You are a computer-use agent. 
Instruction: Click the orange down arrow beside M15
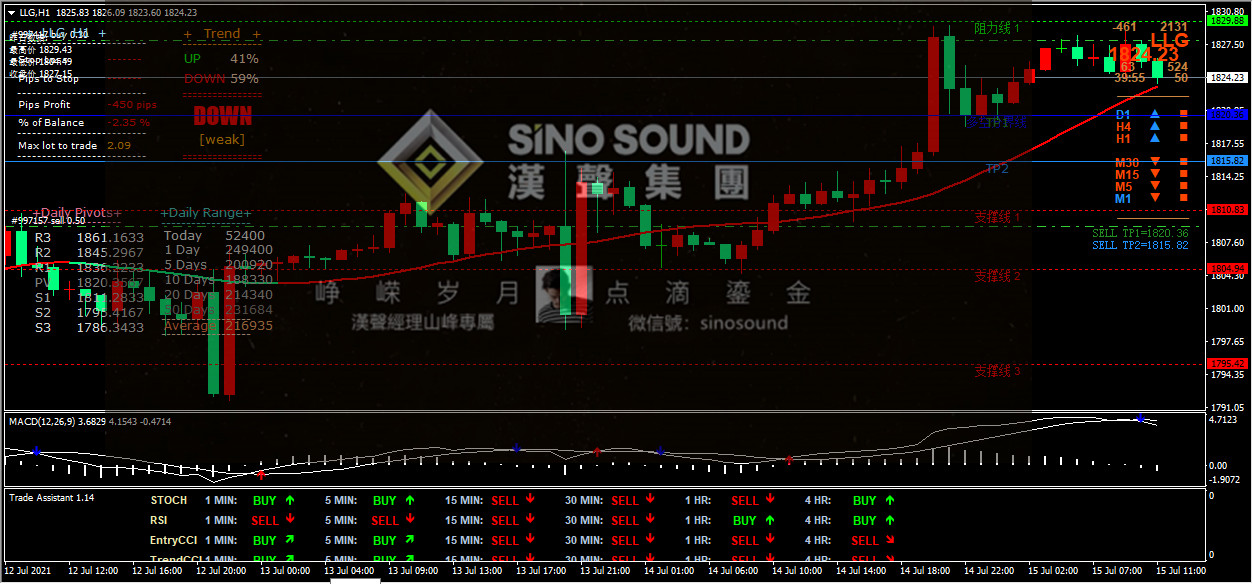(x=1154, y=175)
